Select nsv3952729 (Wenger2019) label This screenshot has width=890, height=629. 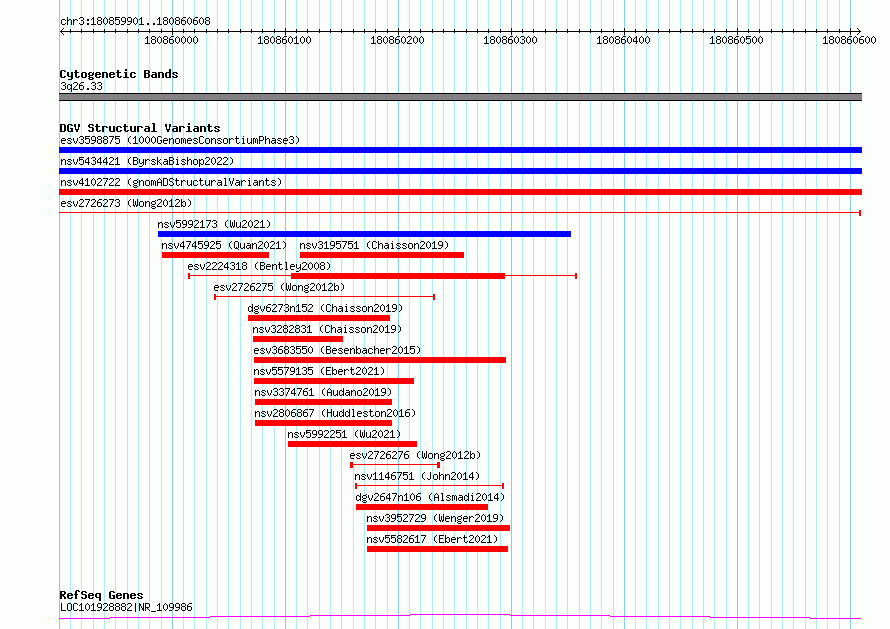pos(435,518)
